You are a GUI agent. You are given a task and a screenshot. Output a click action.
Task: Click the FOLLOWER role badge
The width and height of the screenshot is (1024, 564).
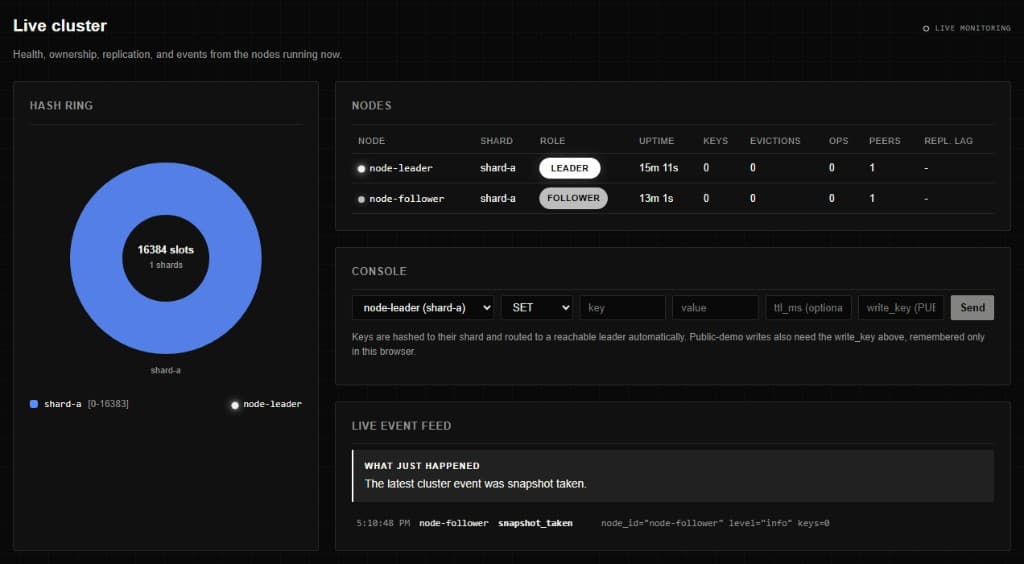pyautogui.click(x=573, y=198)
